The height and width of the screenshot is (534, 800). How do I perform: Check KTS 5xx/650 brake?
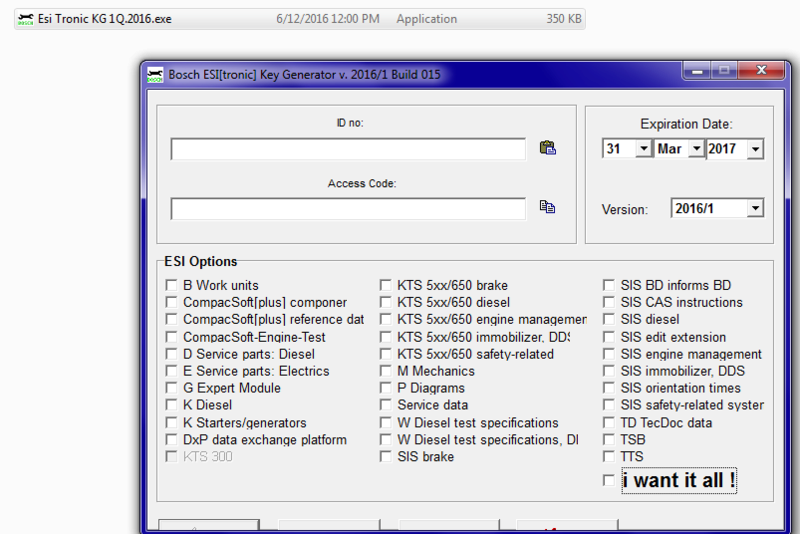(386, 285)
